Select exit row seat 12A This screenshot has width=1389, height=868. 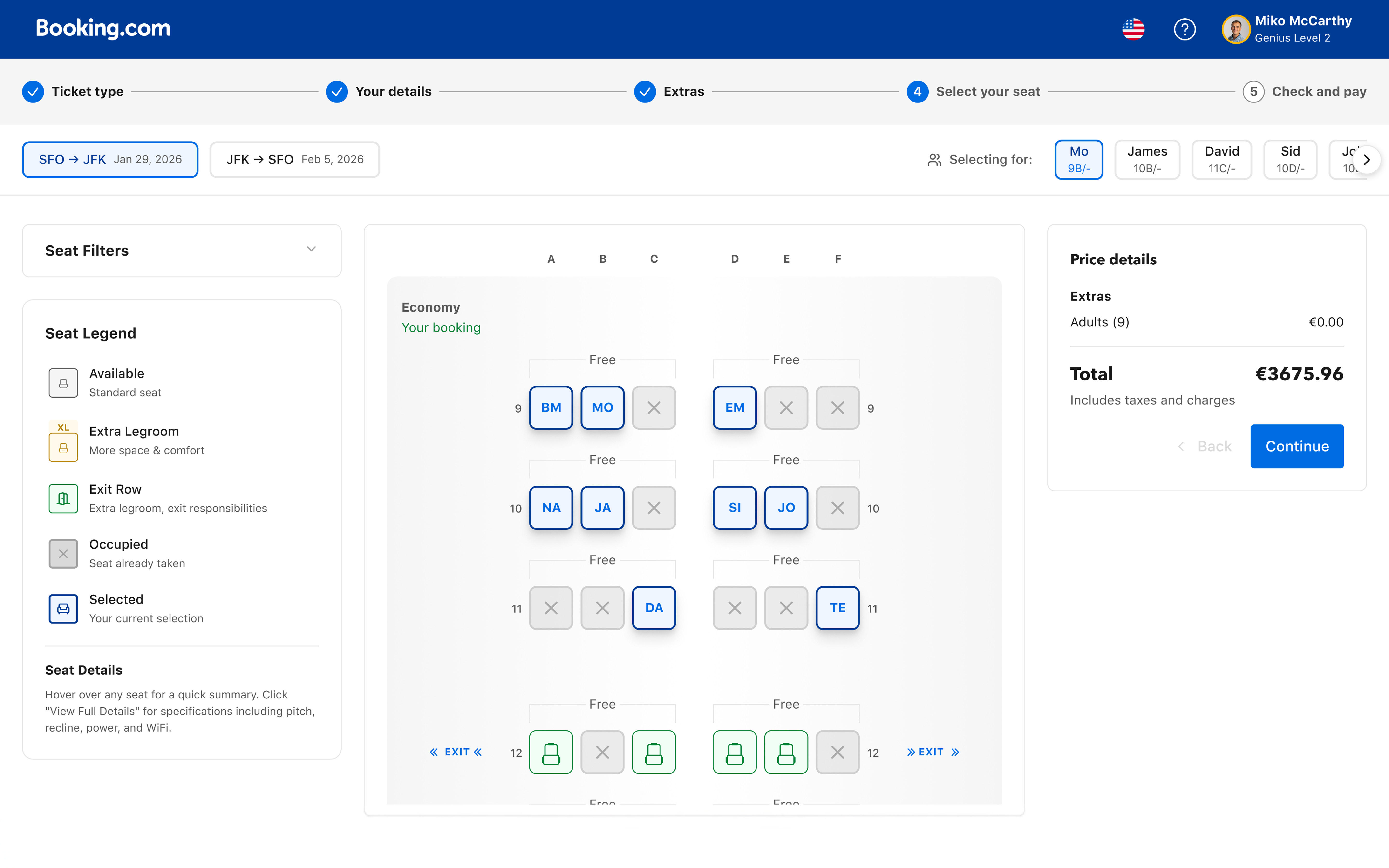coord(551,752)
